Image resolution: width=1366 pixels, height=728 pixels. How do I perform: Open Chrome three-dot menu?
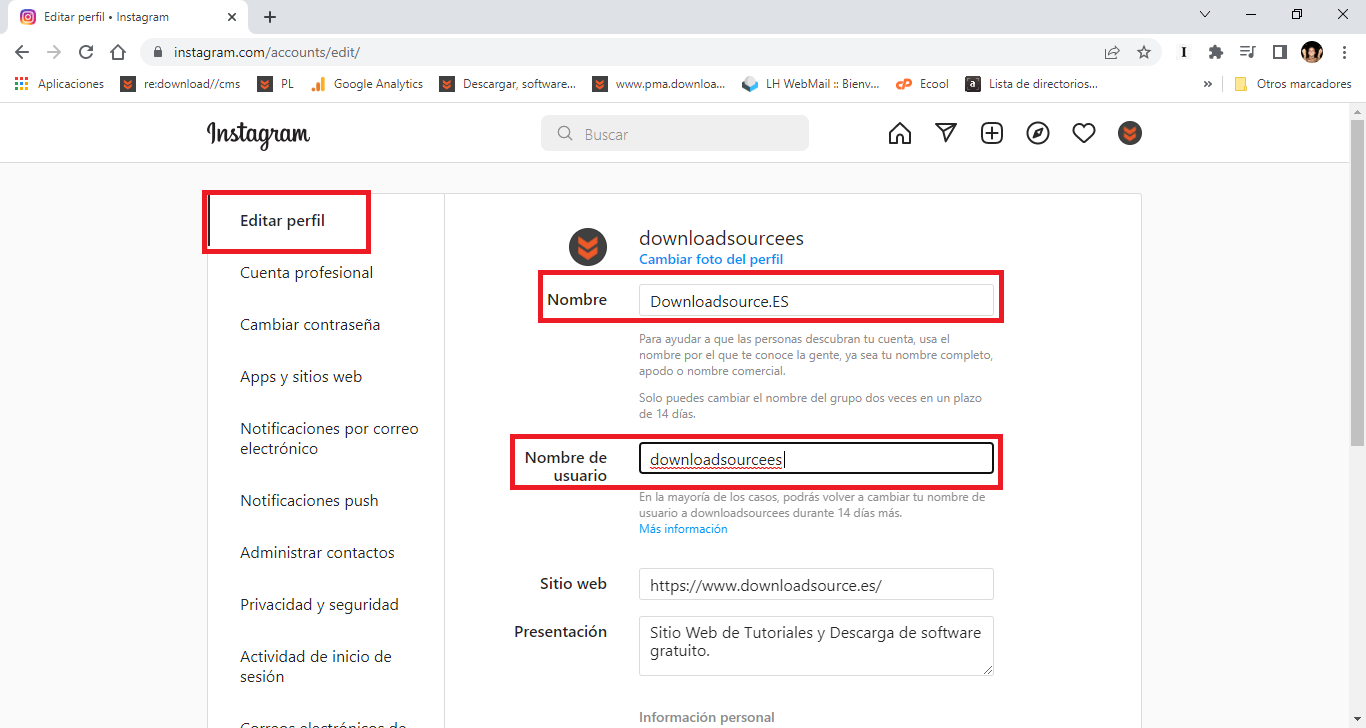[1344, 52]
